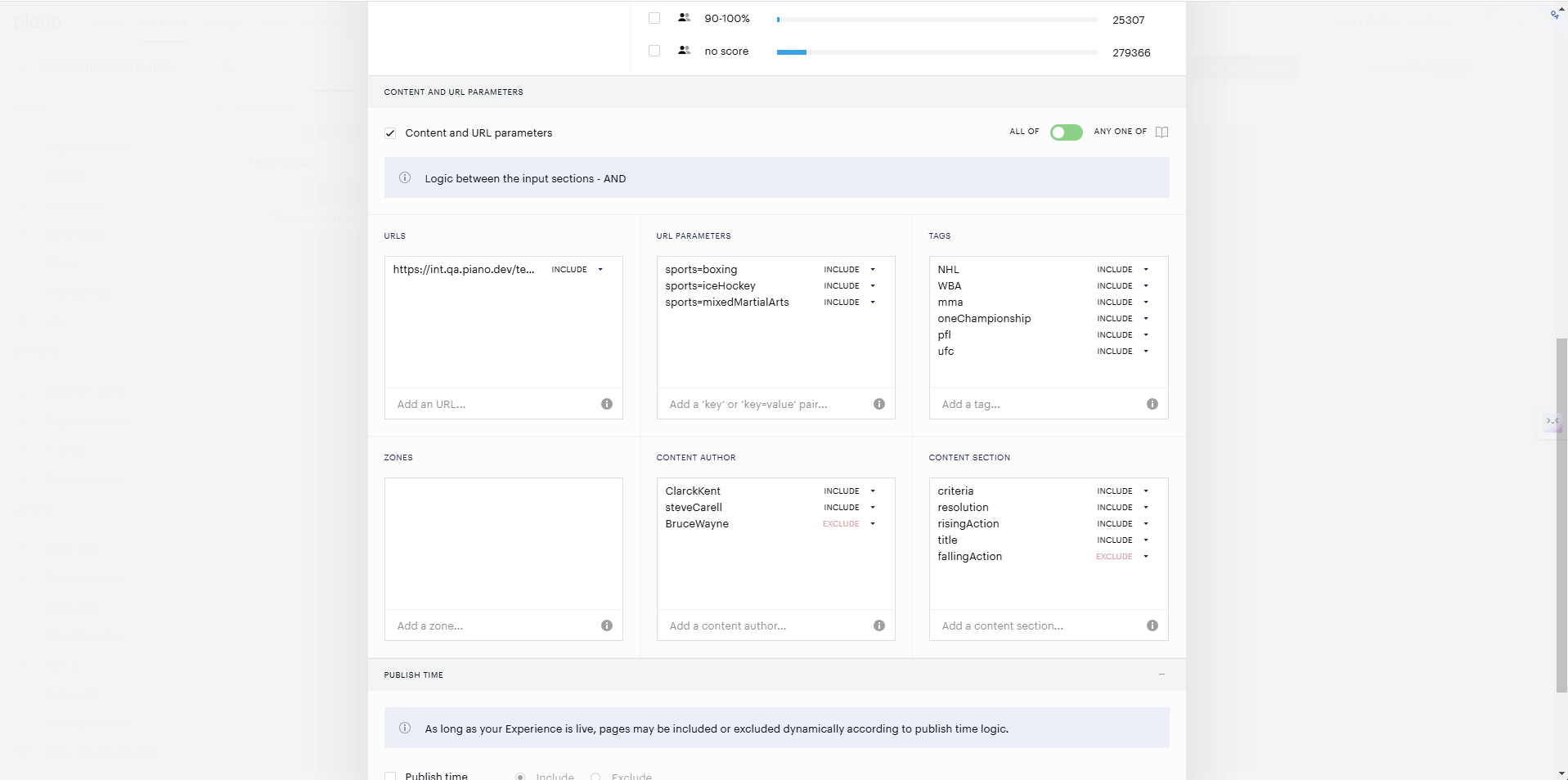Check the Publish time checkbox

390,776
